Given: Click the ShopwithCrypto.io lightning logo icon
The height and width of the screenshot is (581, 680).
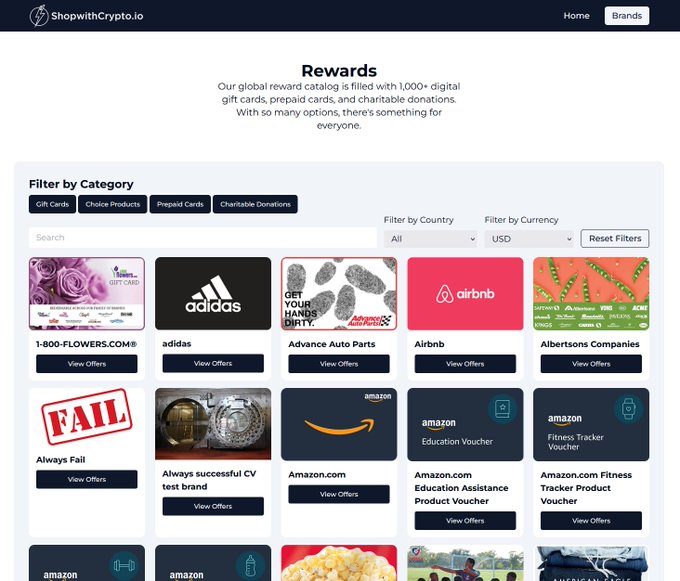Looking at the screenshot, I should click(39, 16).
